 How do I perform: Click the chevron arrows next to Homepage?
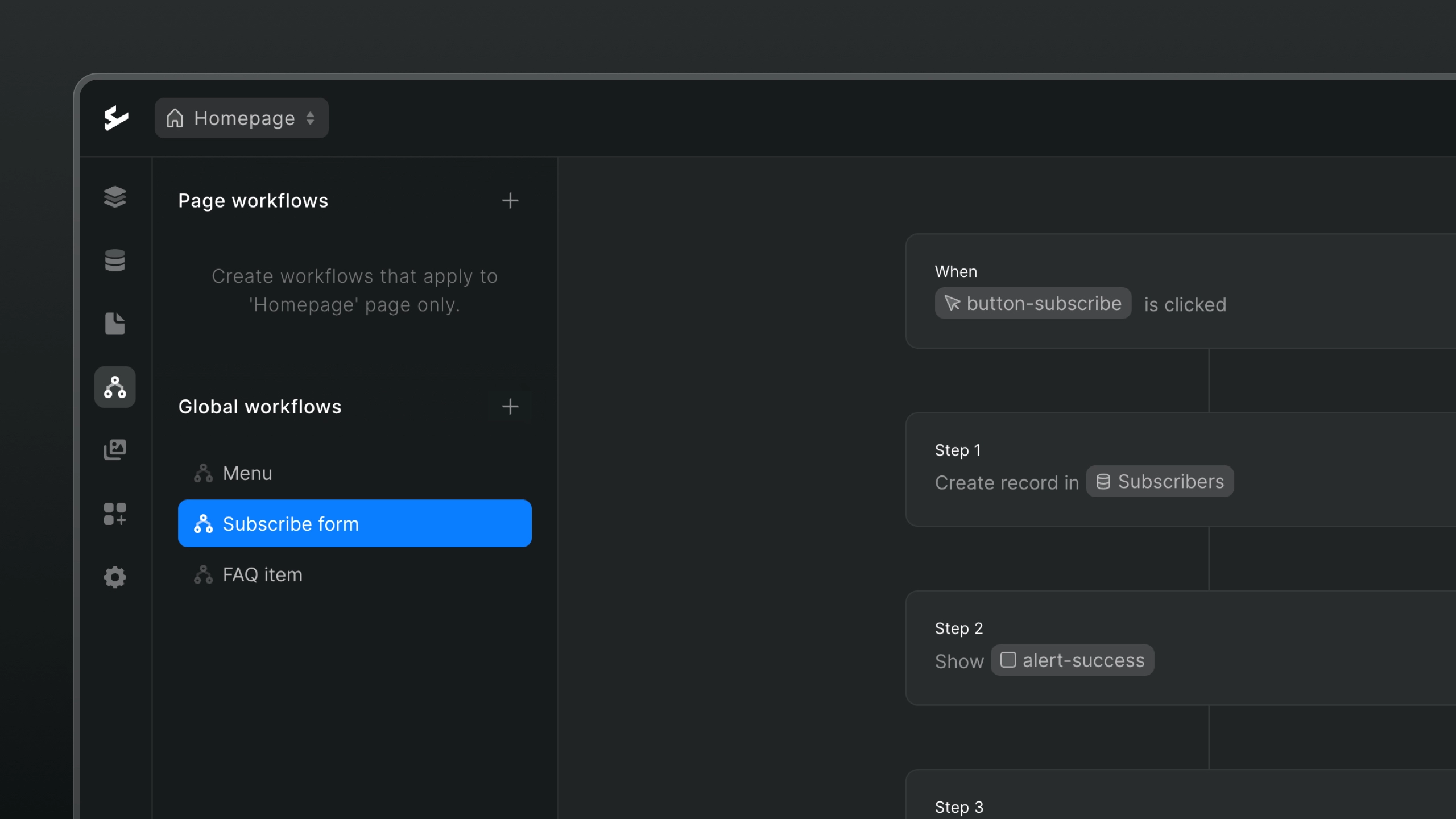tap(312, 118)
